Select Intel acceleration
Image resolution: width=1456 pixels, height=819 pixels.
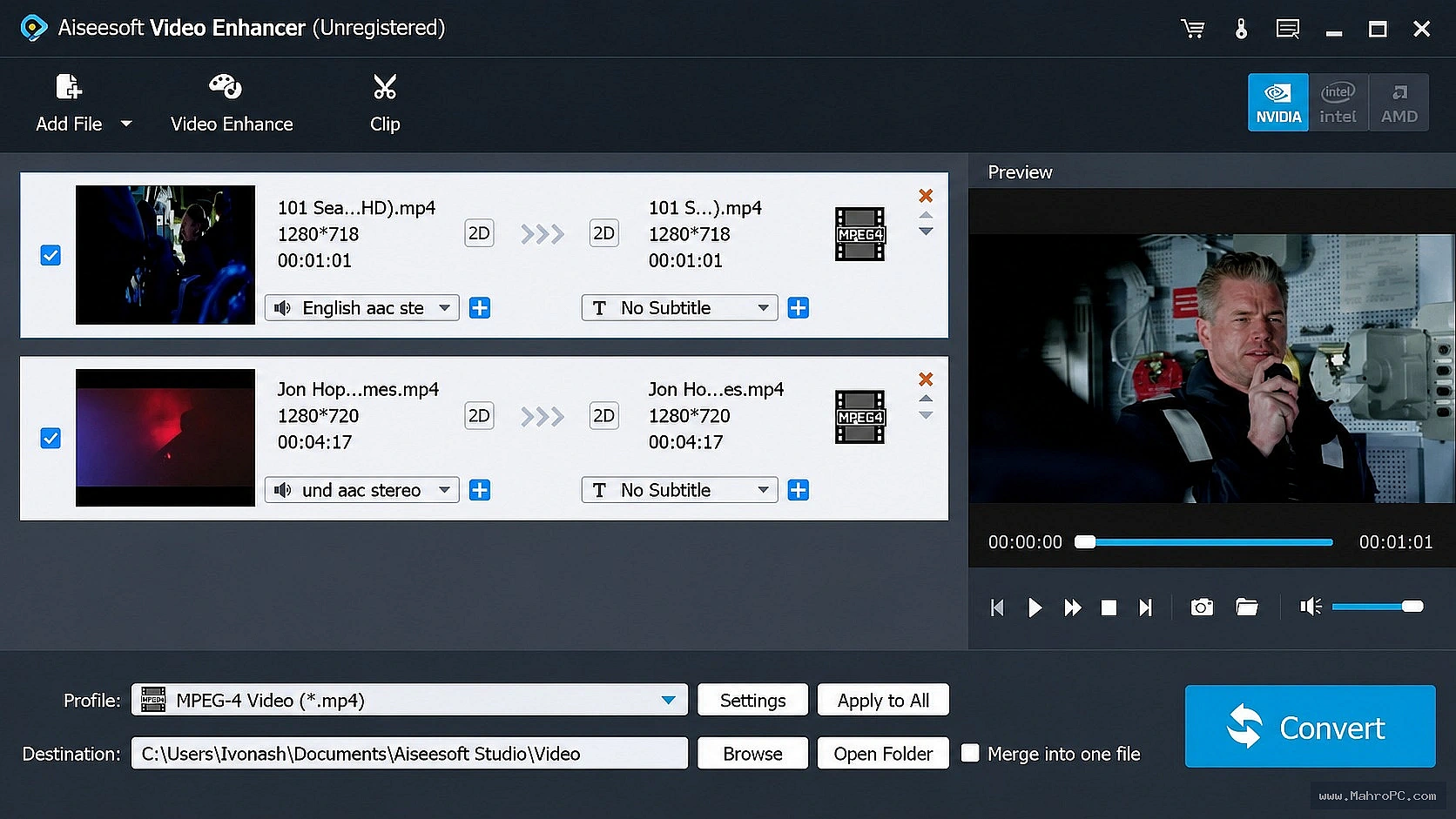[x=1338, y=103]
